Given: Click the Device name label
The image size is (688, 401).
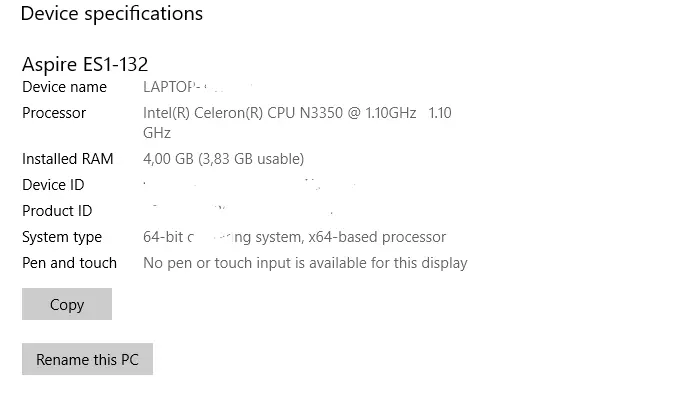Looking at the screenshot, I should [x=64, y=87].
